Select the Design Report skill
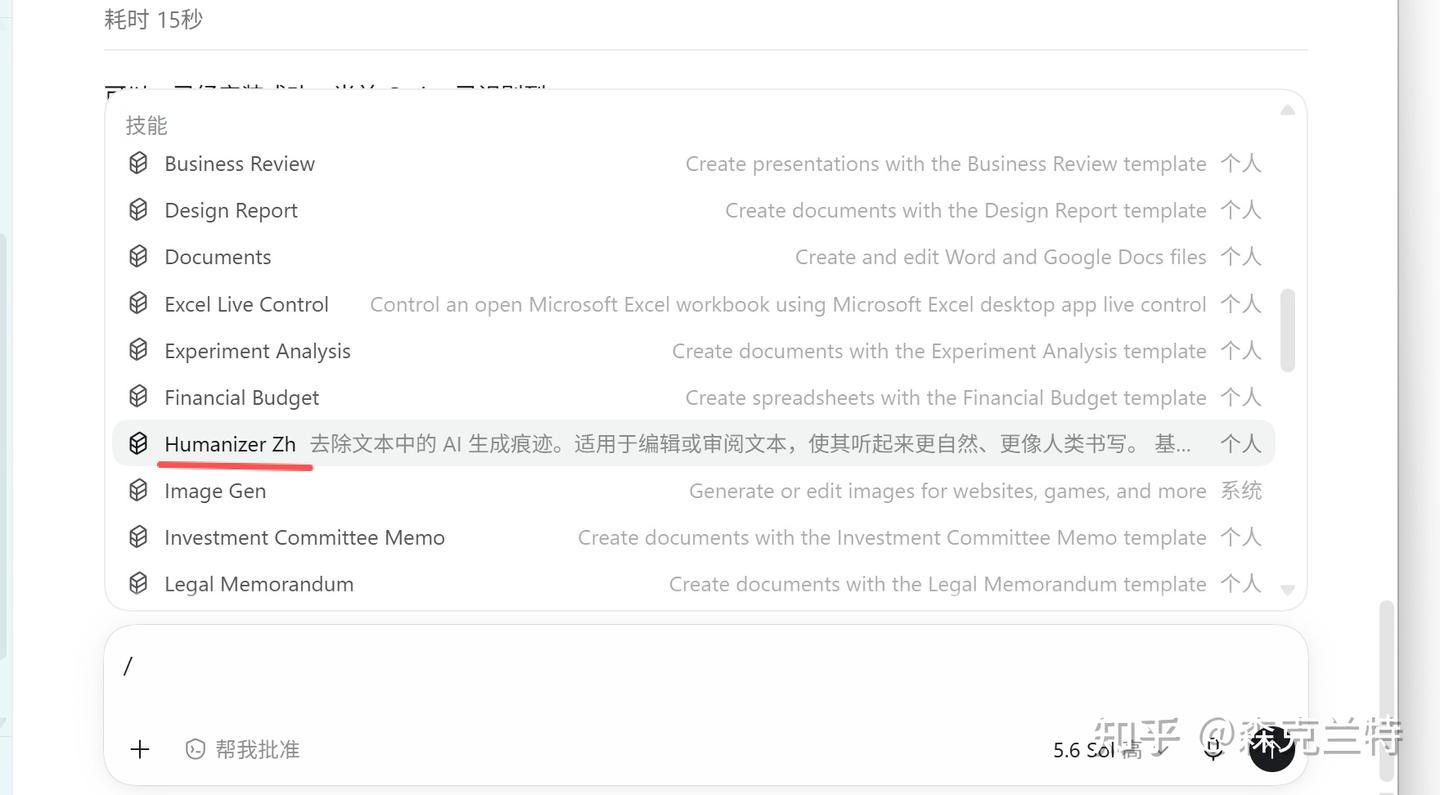The width and height of the screenshot is (1440, 795). [x=694, y=210]
